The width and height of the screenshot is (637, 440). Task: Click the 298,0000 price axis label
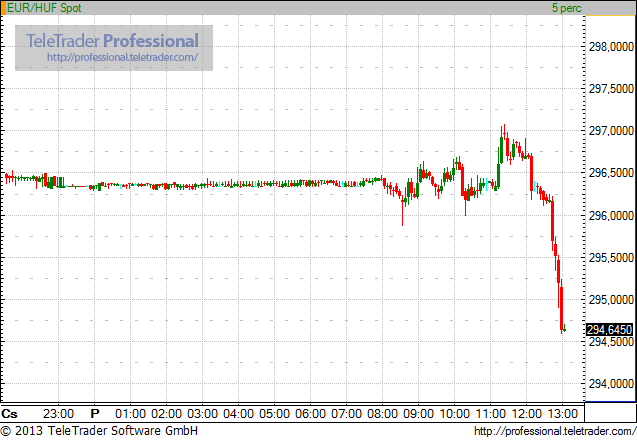coord(611,47)
